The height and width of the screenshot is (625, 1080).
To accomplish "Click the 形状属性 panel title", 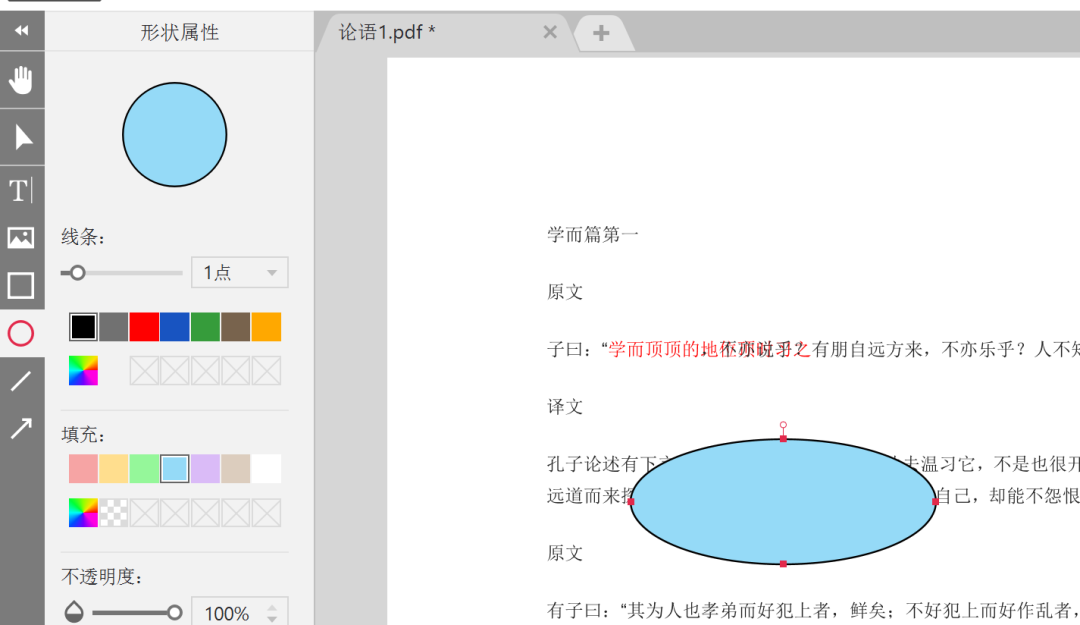I will tap(180, 32).
